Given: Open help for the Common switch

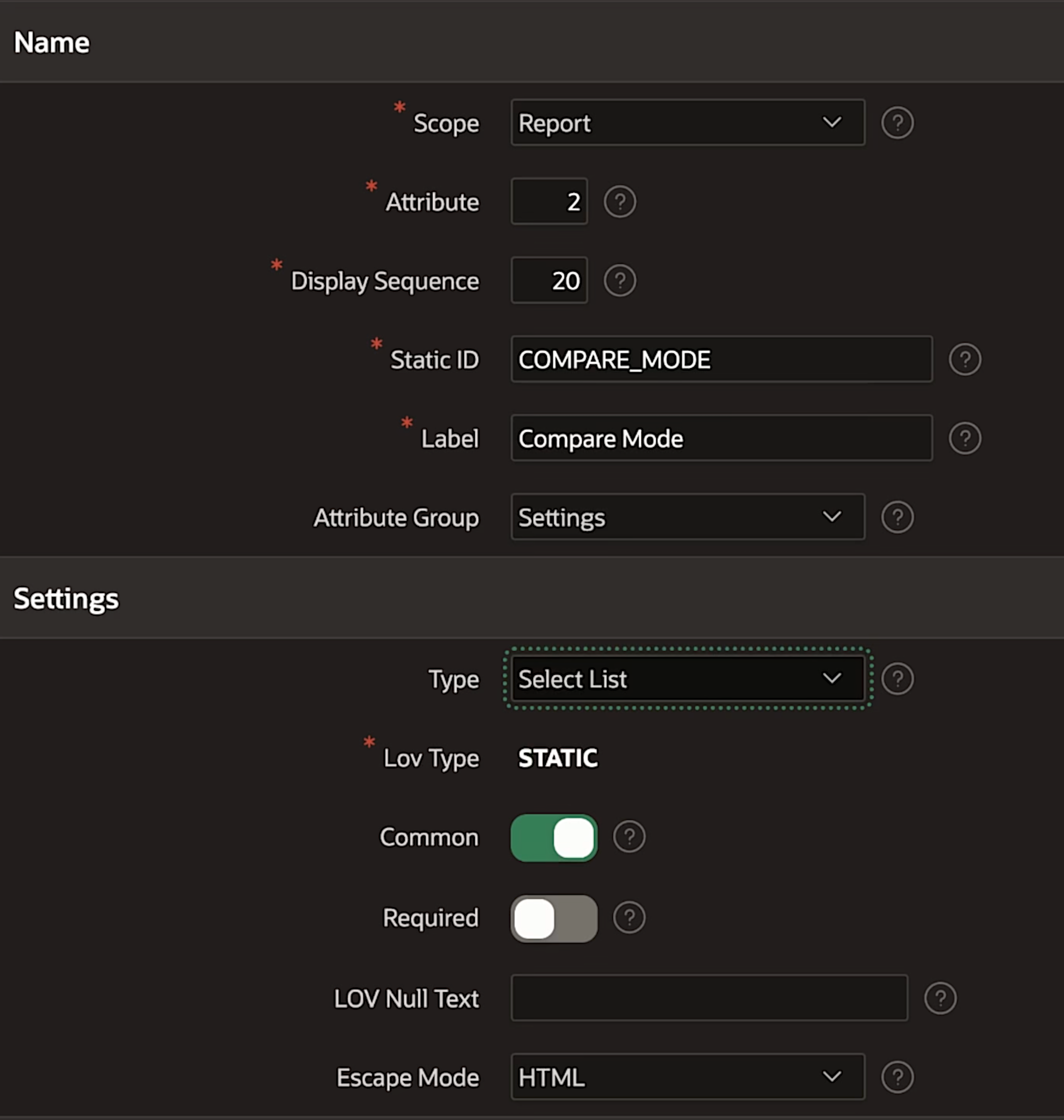Looking at the screenshot, I should (x=629, y=837).
